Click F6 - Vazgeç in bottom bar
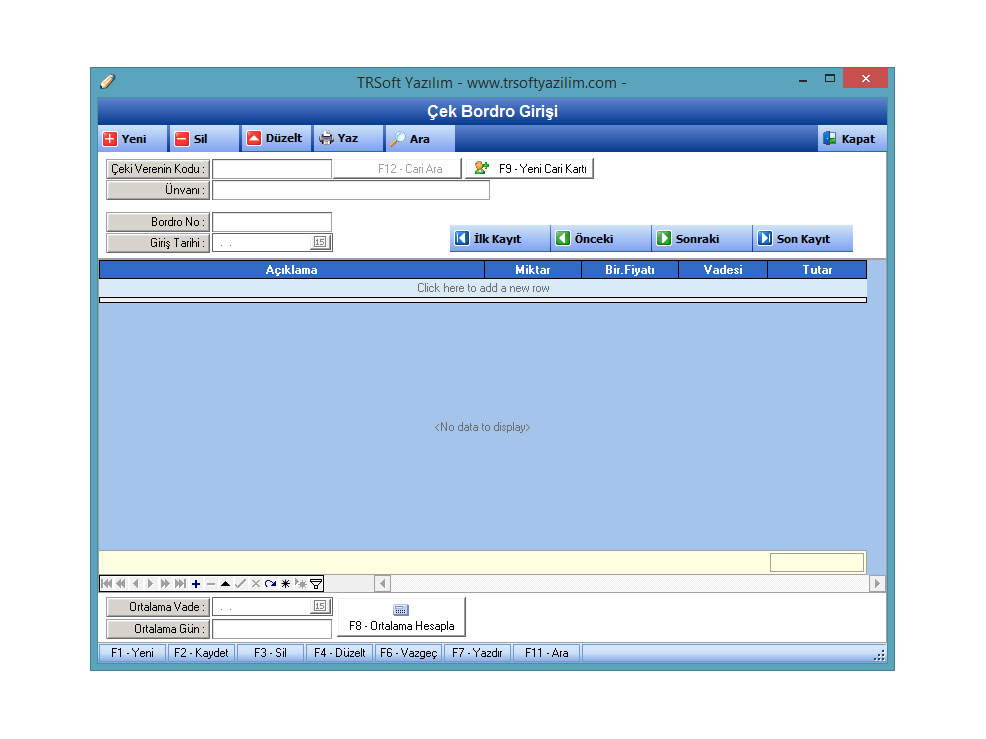Image resolution: width=986 pixels, height=739 pixels. tap(409, 653)
